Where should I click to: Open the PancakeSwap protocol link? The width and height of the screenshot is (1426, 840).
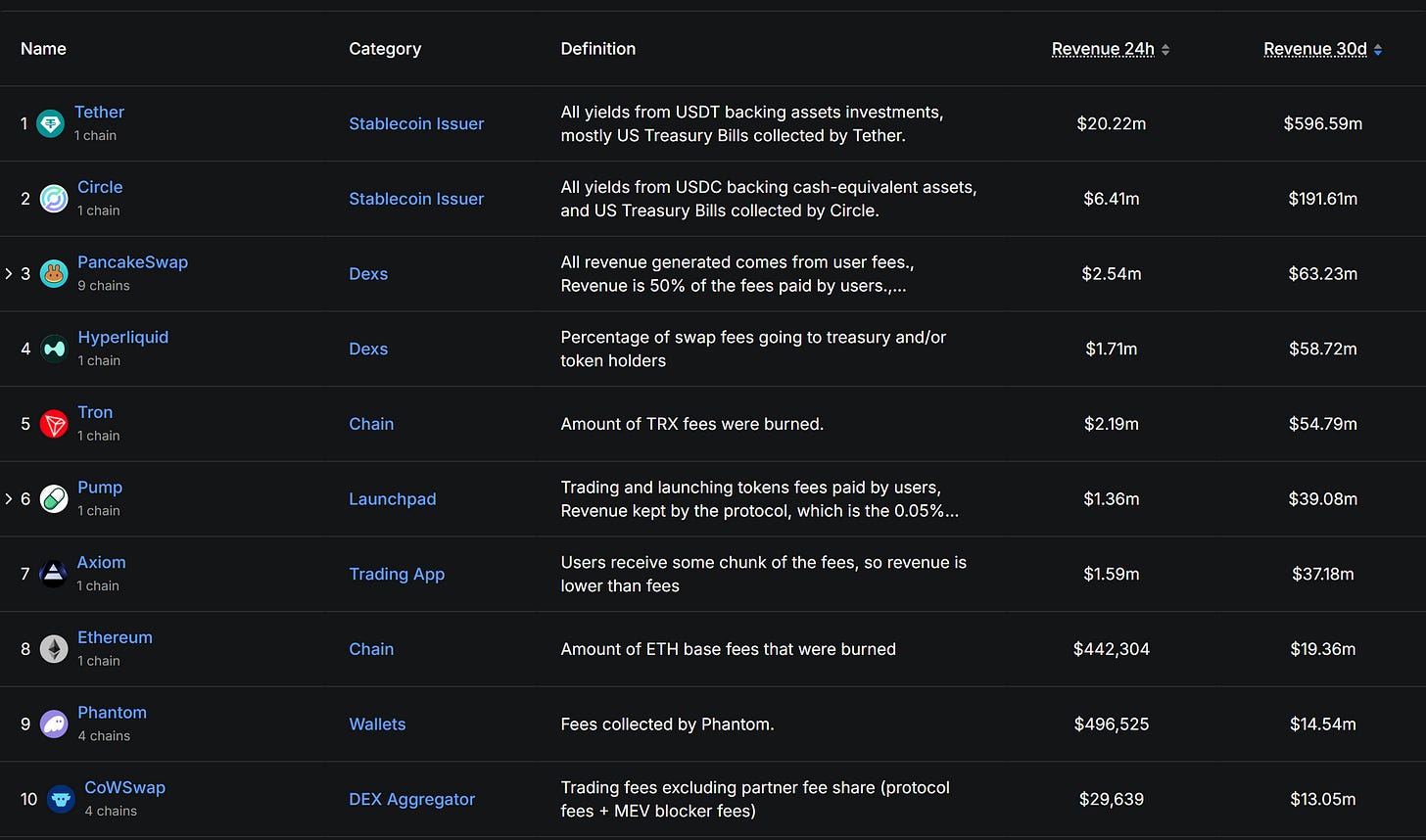[132, 262]
